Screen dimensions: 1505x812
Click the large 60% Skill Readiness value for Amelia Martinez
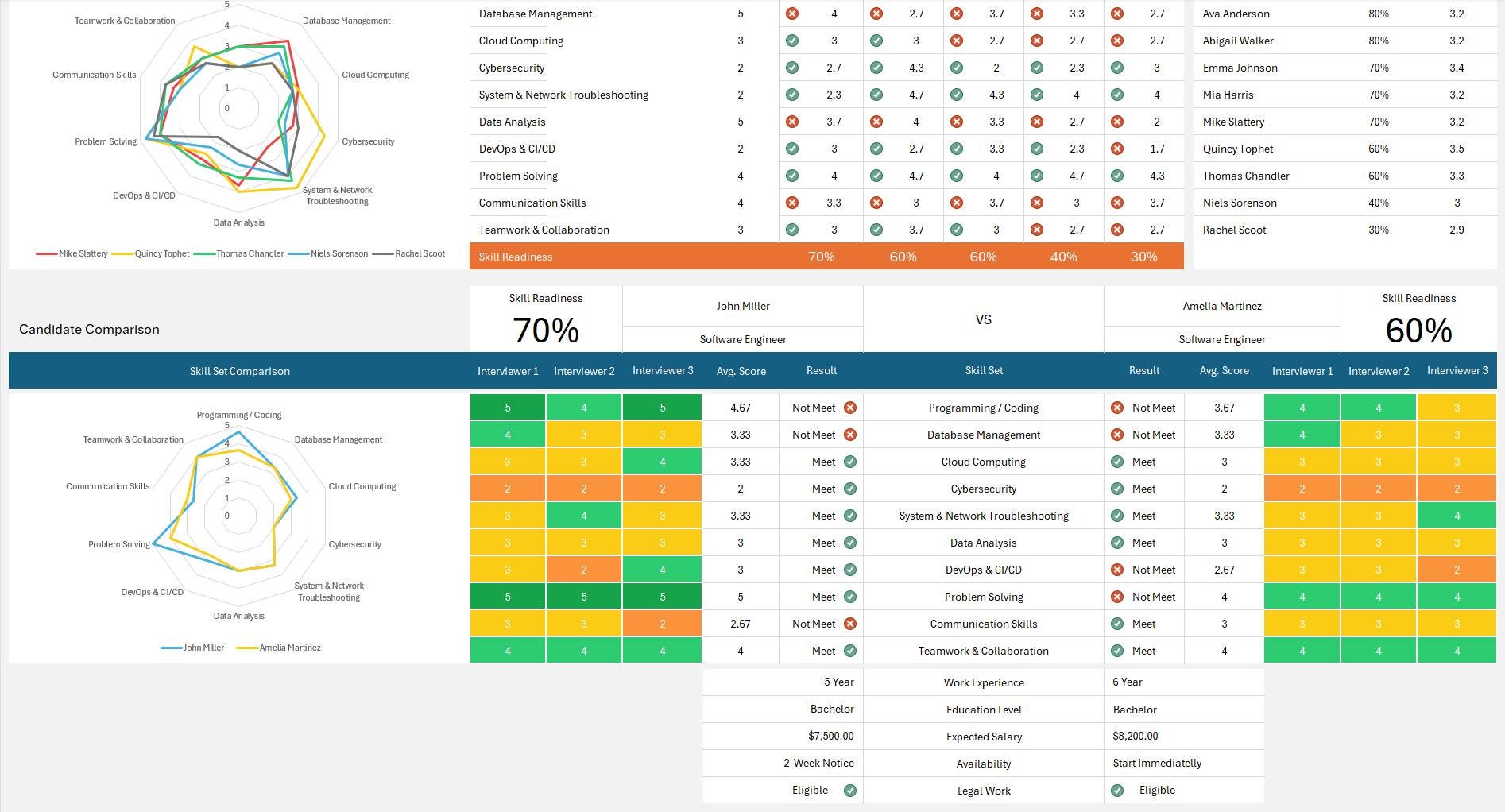click(x=1419, y=331)
